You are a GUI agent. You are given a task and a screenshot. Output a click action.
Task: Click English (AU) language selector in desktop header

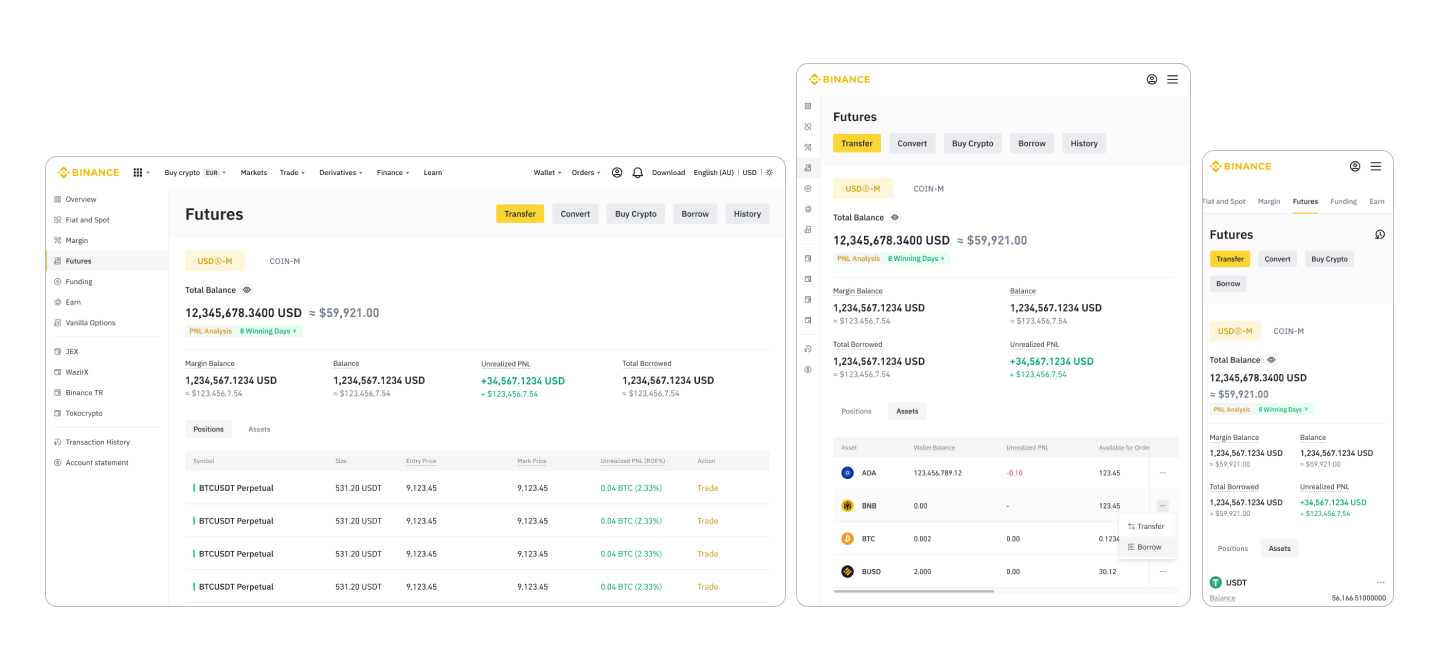coord(713,172)
